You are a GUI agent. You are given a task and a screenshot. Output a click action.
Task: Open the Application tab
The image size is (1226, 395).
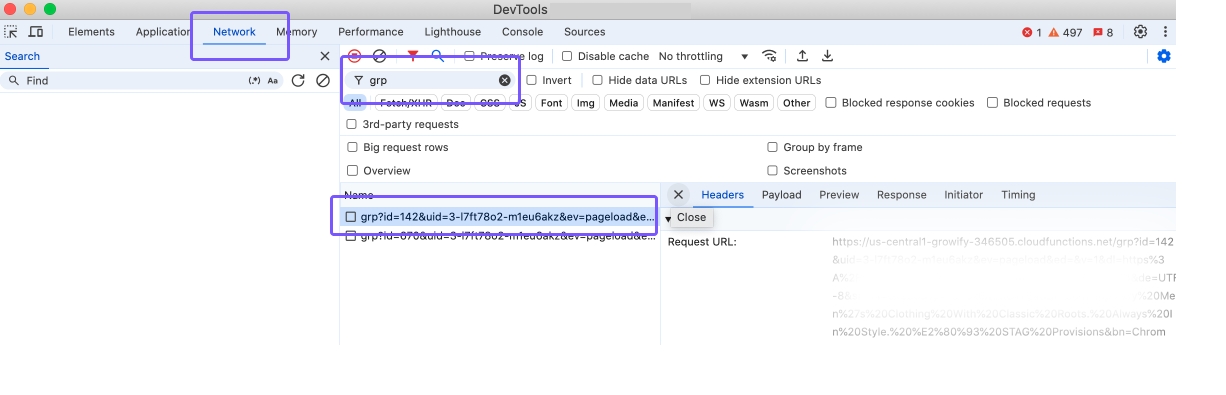tap(162, 32)
